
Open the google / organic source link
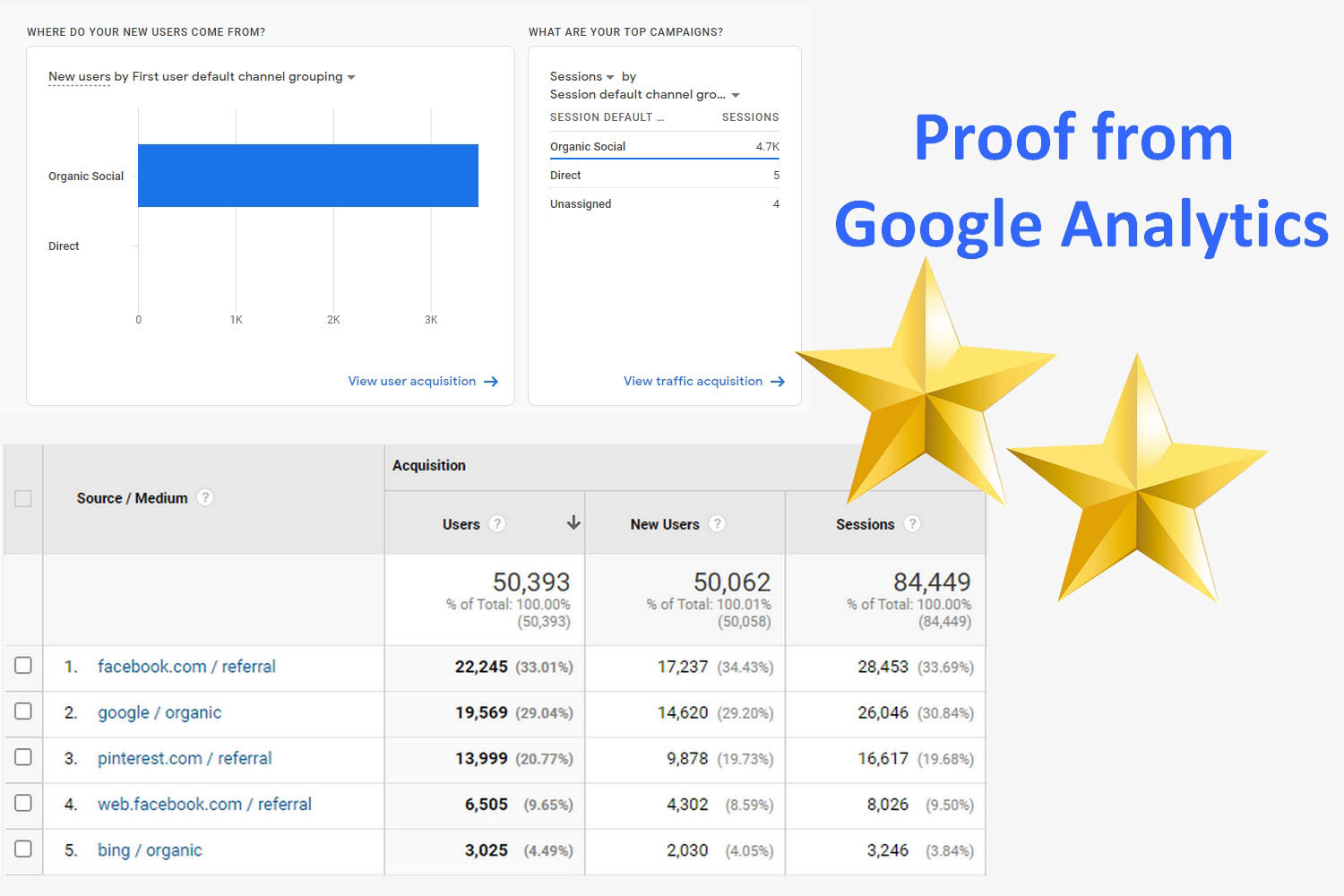click(159, 712)
